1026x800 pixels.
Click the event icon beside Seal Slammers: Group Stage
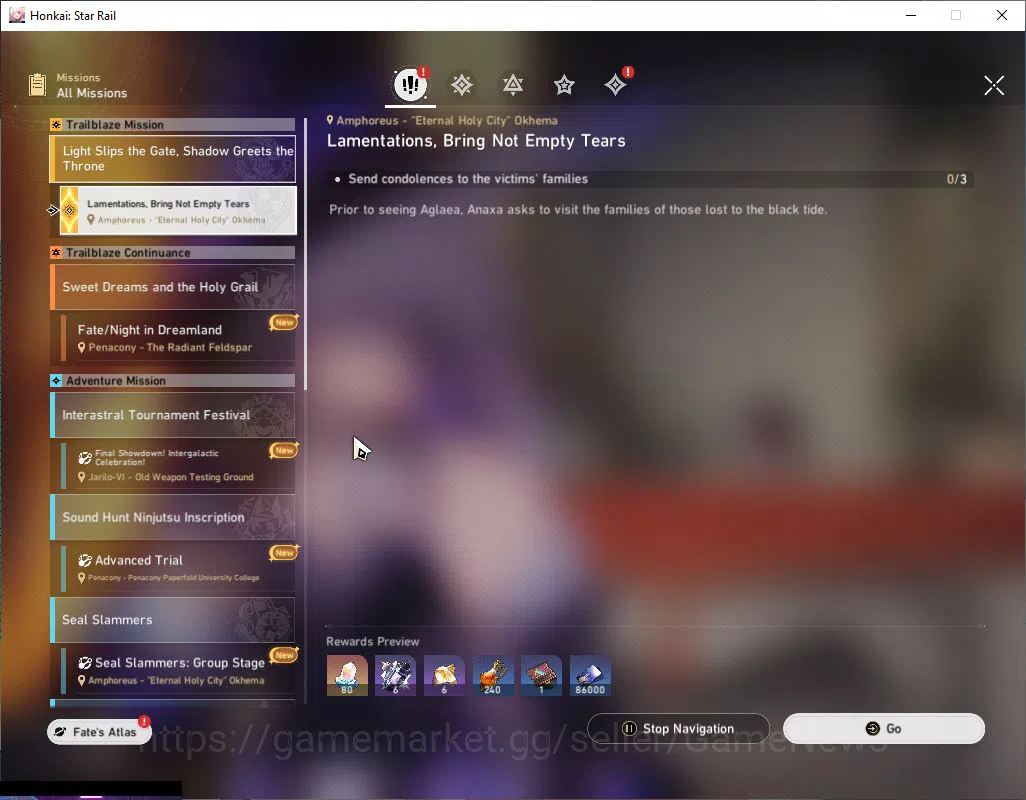pos(85,663)
